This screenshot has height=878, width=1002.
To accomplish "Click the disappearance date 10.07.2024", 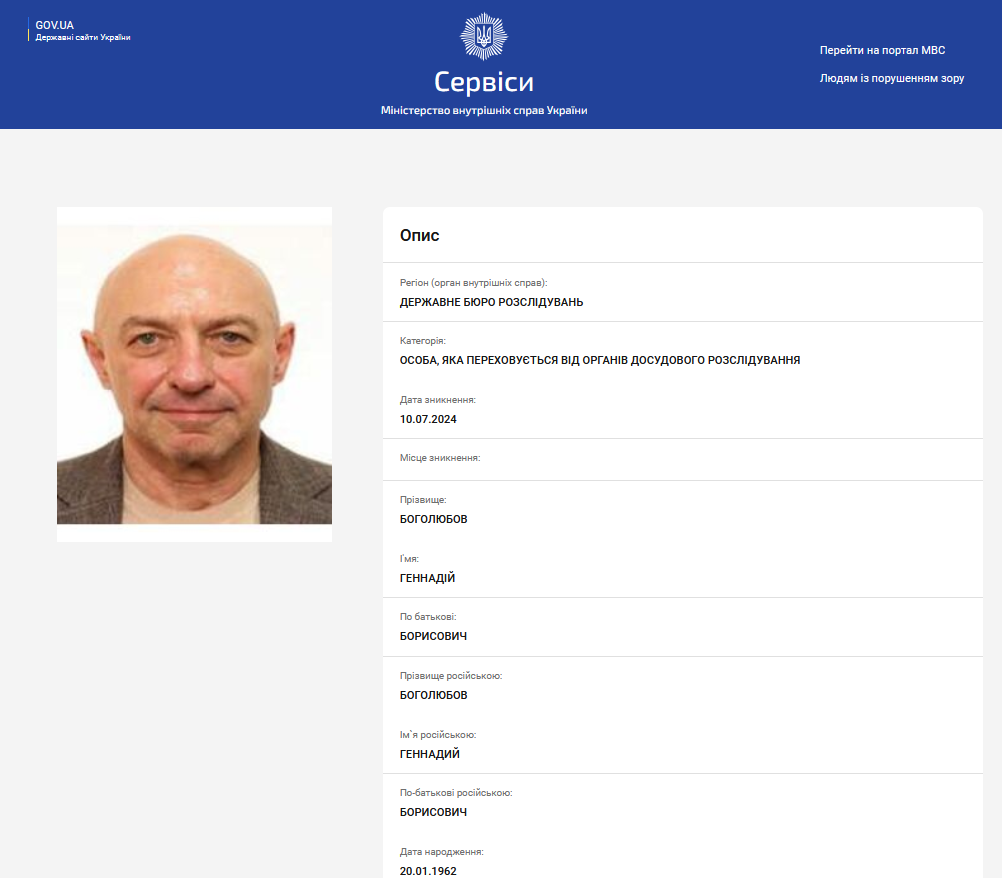I will click(x=428, y=419).
